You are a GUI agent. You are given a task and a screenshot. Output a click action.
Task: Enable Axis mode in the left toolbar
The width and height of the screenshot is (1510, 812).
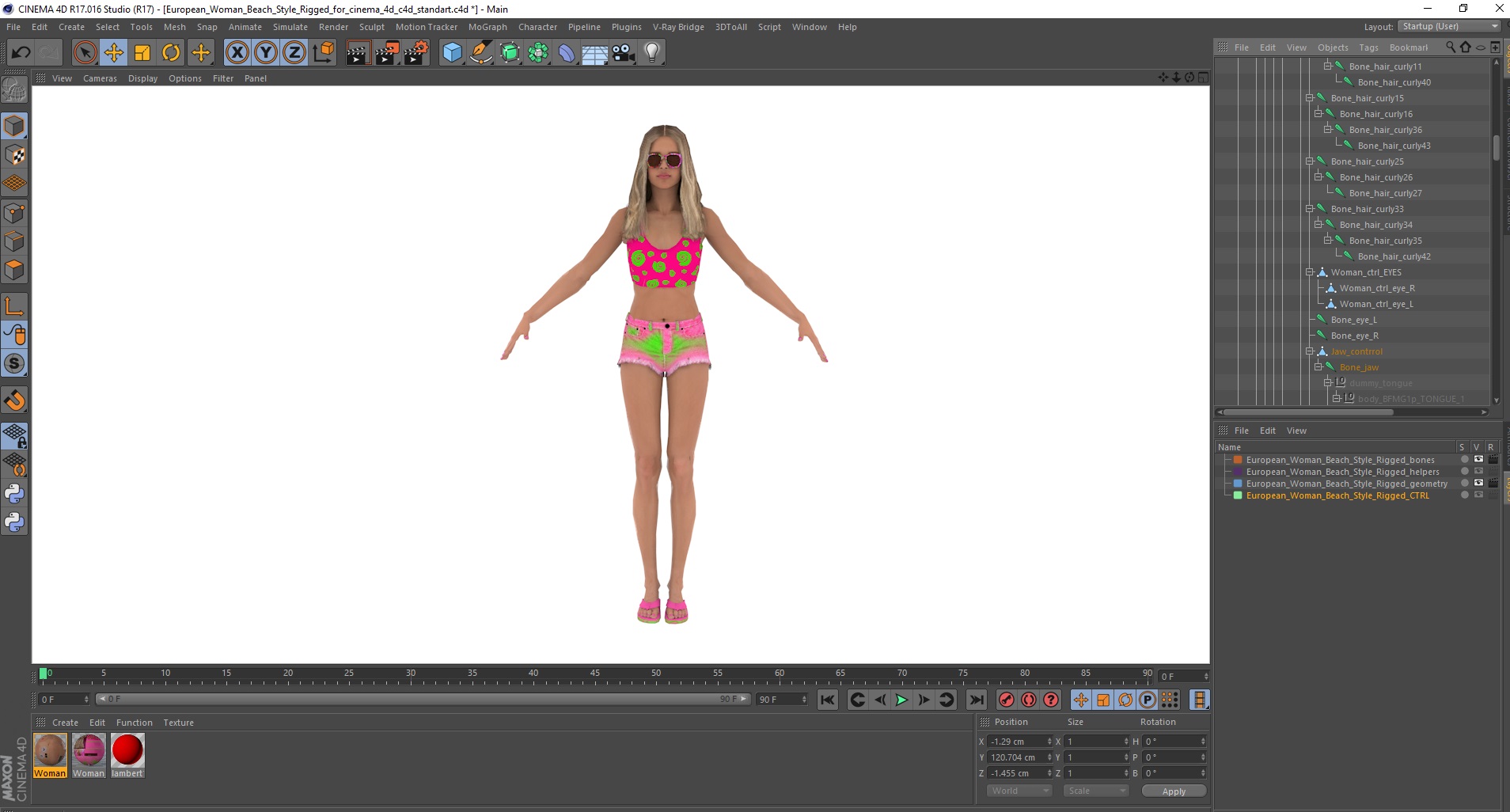point(14,306)
